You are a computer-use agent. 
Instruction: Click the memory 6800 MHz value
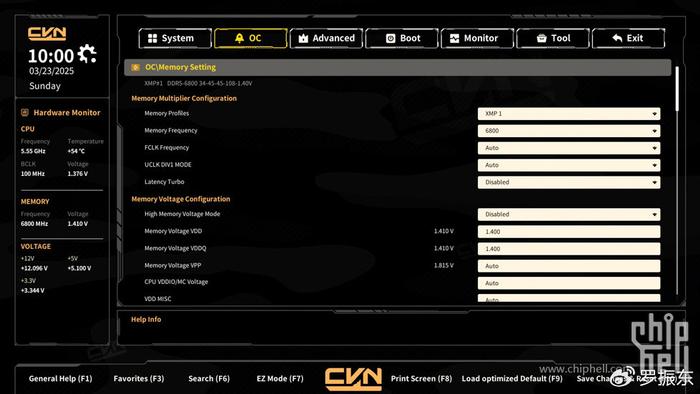point(34,224)
